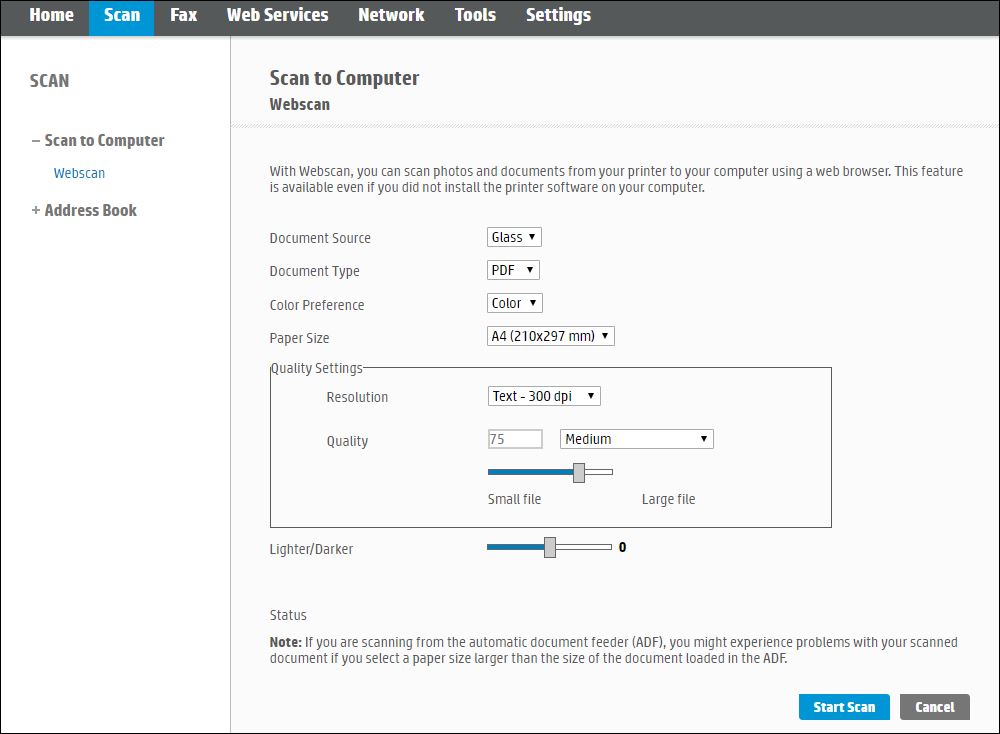
Task: Go to the Network tab
Action: tap(391, 15)
